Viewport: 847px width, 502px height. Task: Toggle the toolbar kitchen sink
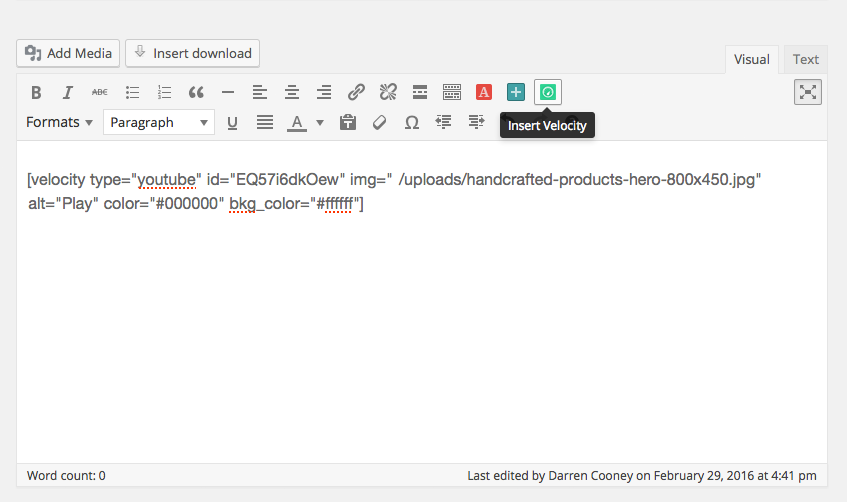click(x=452, y=92)
